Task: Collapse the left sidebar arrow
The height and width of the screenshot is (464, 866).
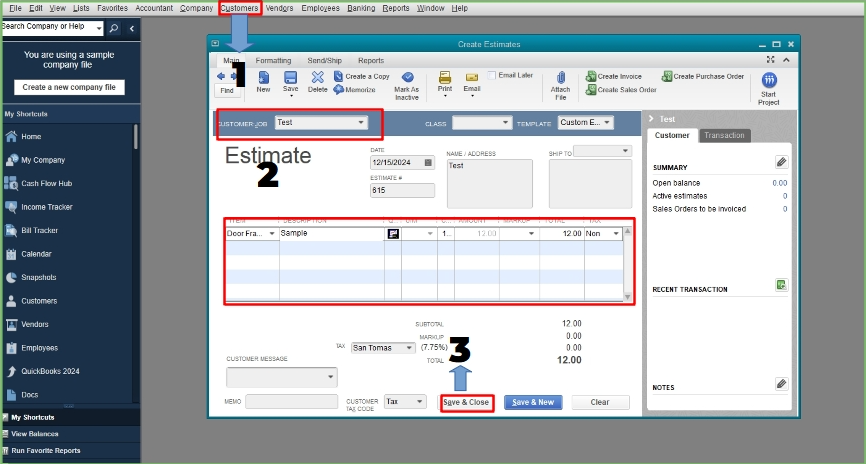Action: tap(131, 28)
